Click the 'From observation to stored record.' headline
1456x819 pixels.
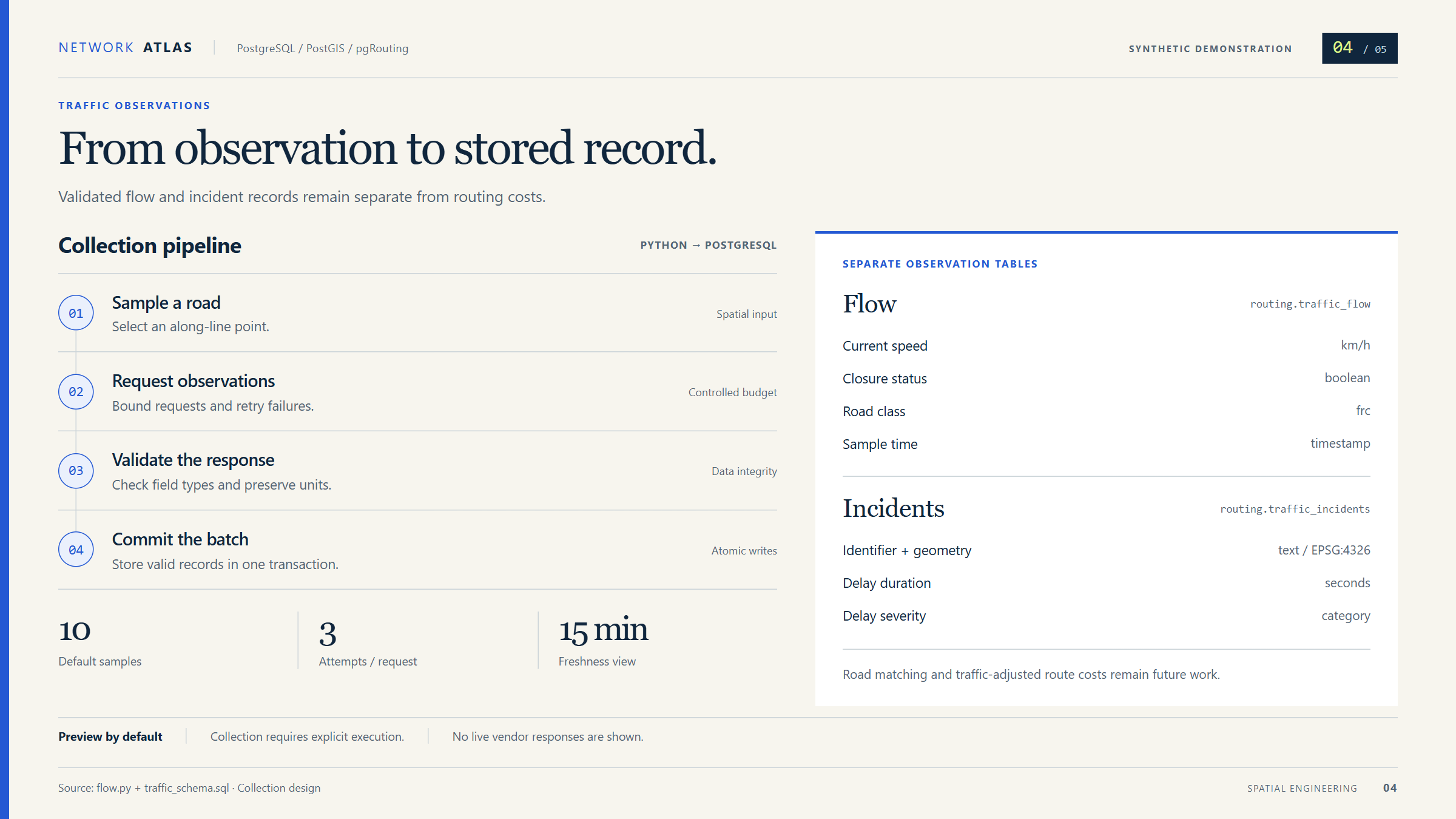pyautogui.click(x=388, y=147)
